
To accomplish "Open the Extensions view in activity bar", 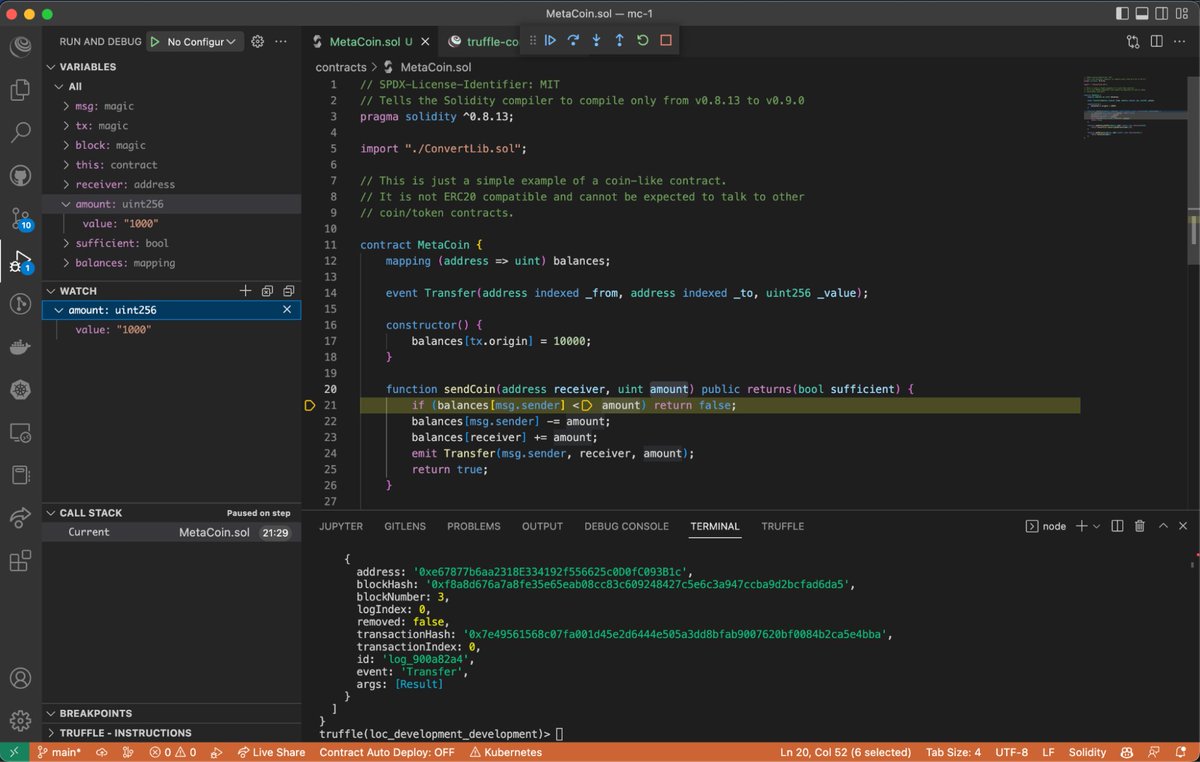I will 20,561.
